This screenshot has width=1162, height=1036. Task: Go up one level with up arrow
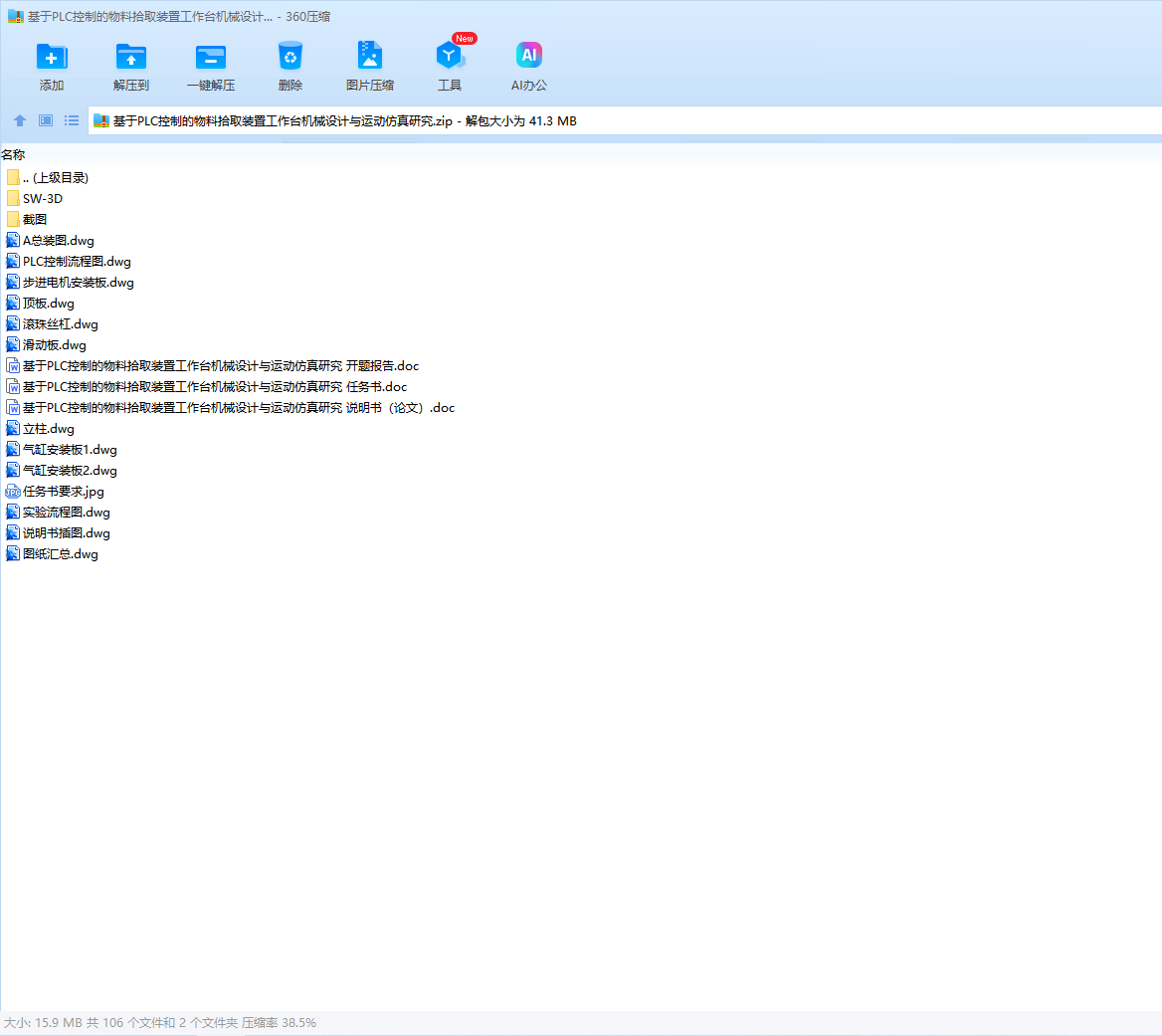(20, 120)
